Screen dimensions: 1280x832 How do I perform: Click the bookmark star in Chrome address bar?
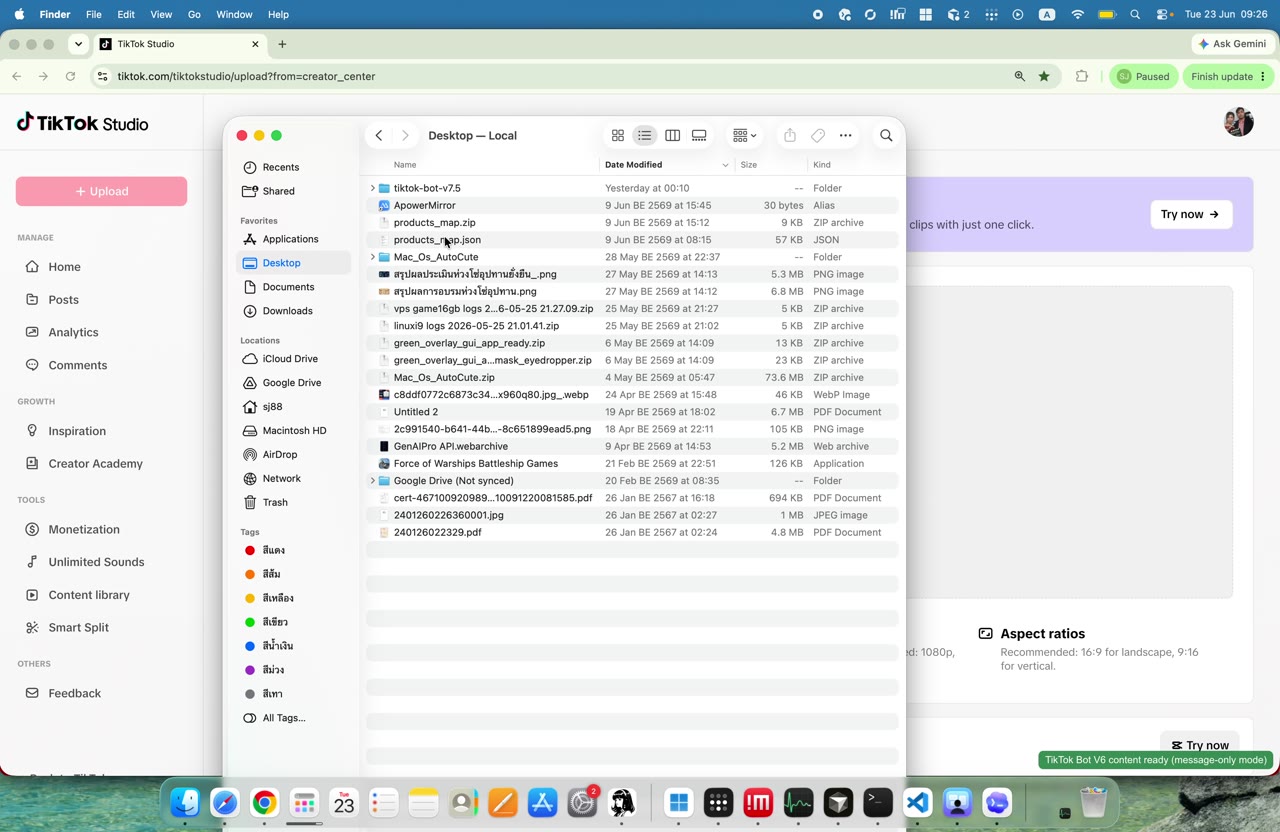[x=1044, y=76]
